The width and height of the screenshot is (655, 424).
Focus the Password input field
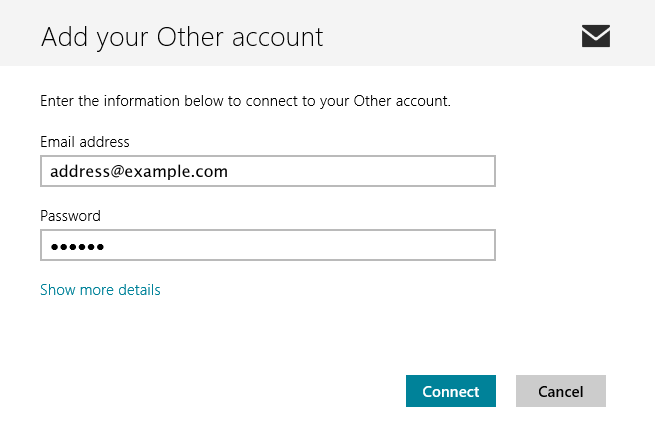268,245
